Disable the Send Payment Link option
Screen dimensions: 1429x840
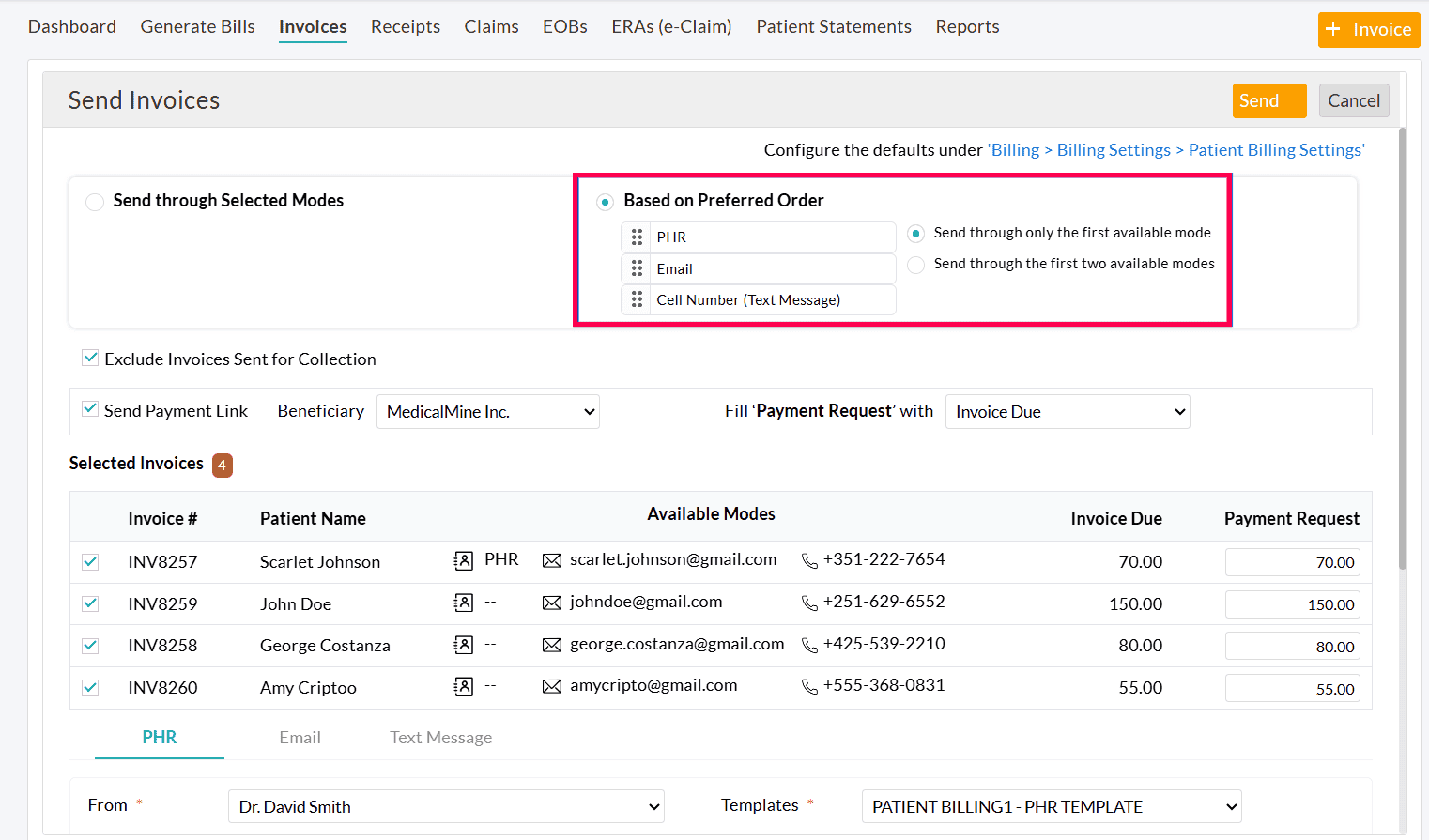(90, 409)
